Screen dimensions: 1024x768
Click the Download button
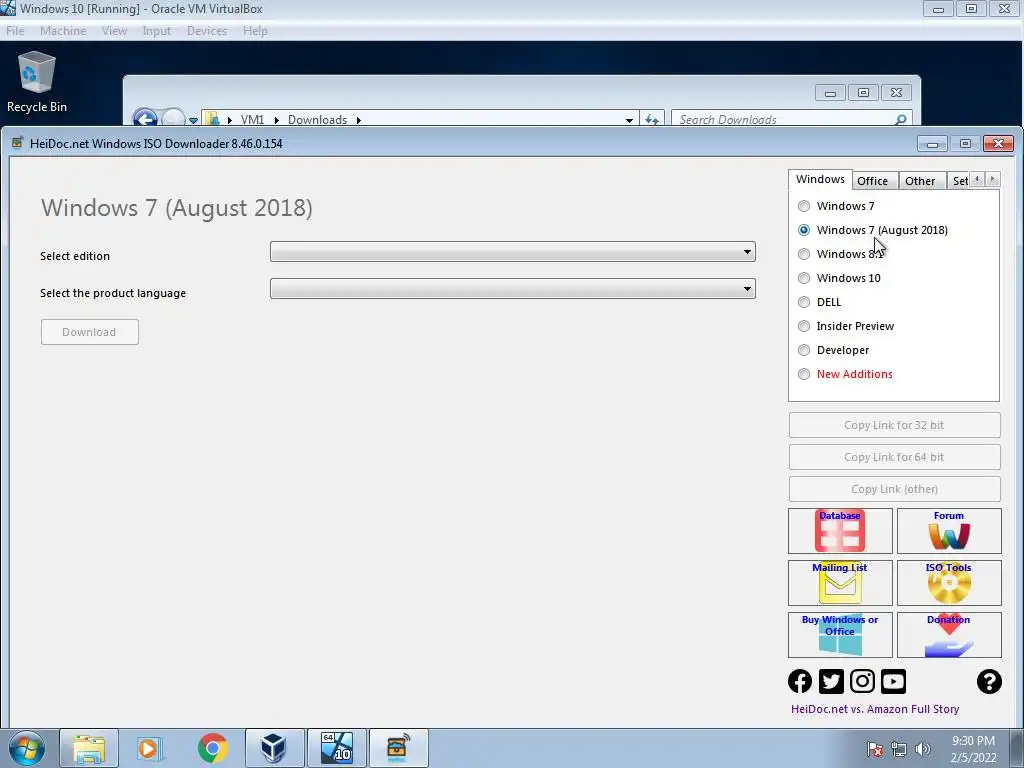[x=89, y=332]
